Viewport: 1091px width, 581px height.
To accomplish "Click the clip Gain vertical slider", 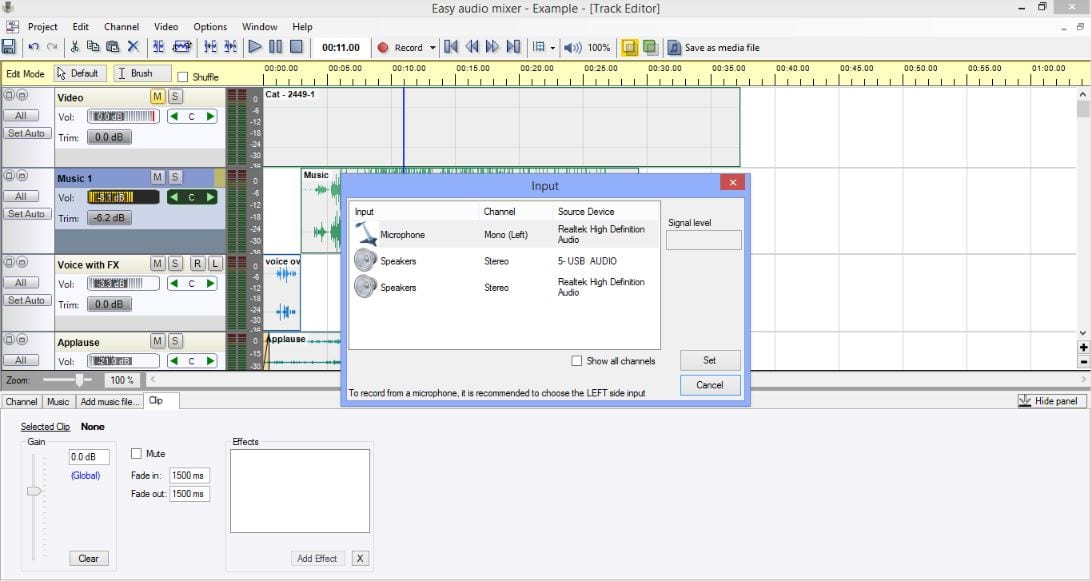I will click(34, 491).
